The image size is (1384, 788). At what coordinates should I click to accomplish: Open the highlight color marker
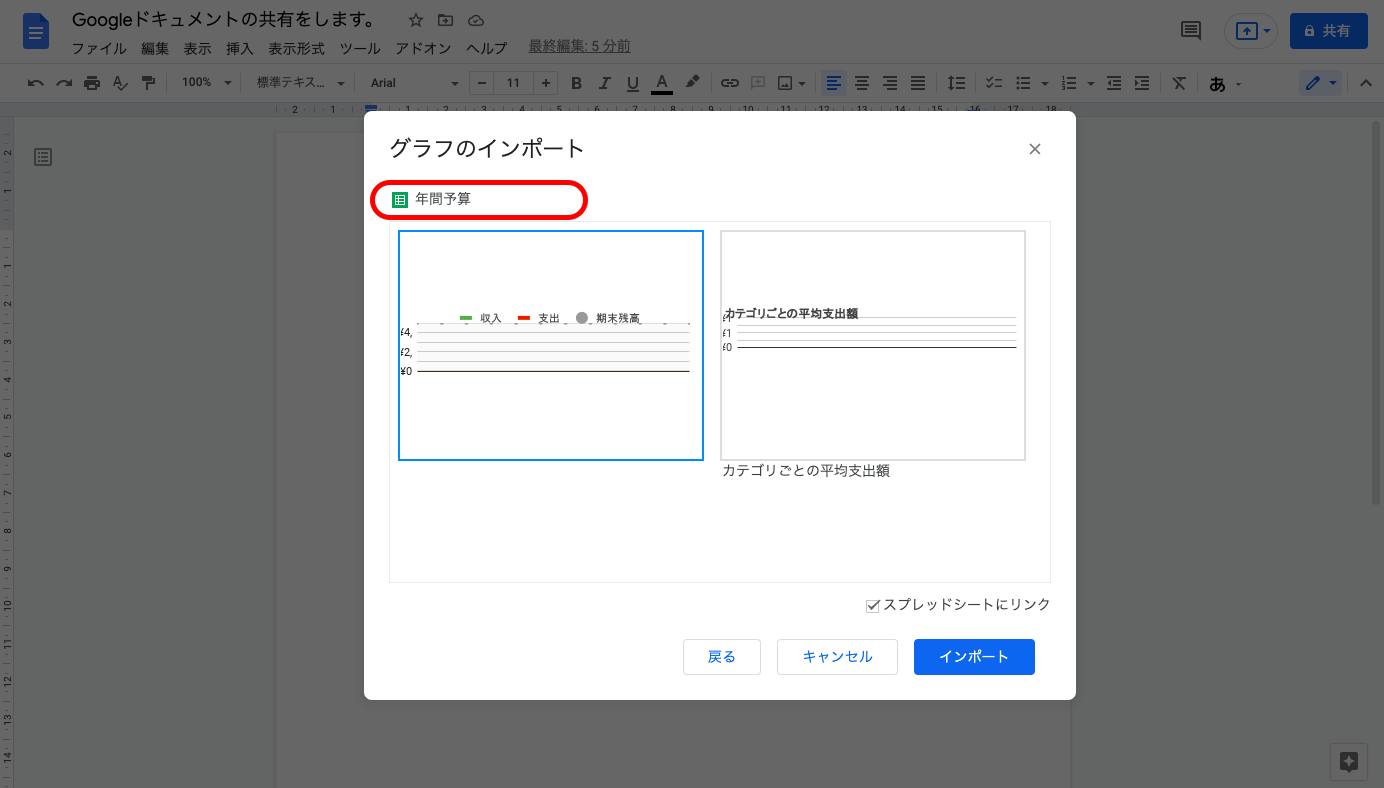pos(692,83)
